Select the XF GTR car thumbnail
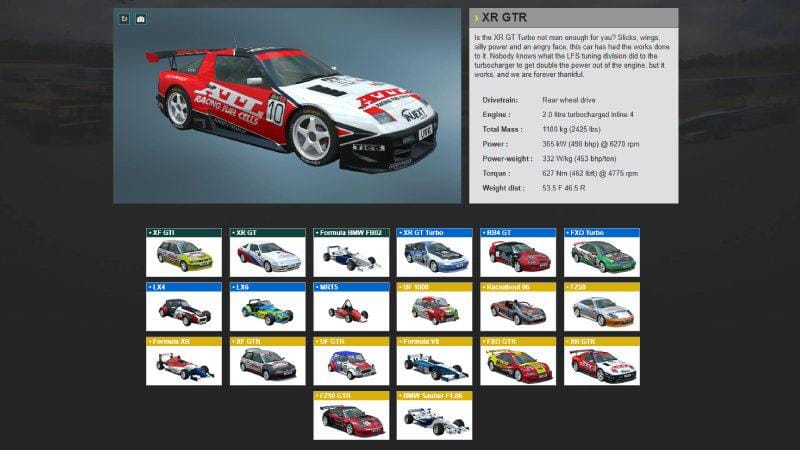Viewport: 800px width, 450px height. [267, 361]
